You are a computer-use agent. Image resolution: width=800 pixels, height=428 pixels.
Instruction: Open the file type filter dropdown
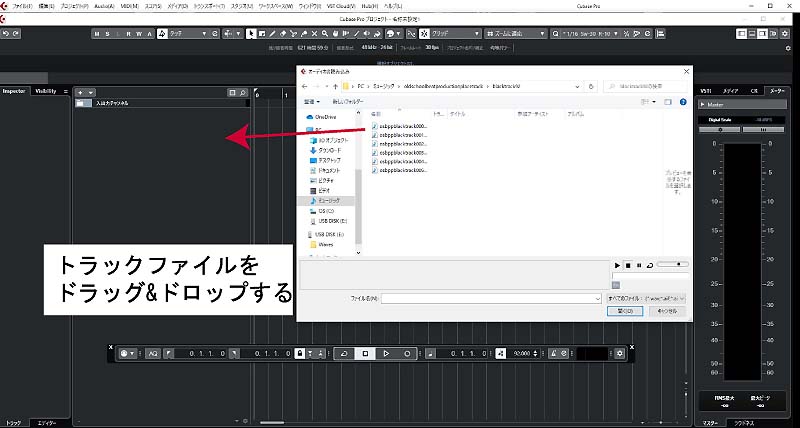point(647,298)
